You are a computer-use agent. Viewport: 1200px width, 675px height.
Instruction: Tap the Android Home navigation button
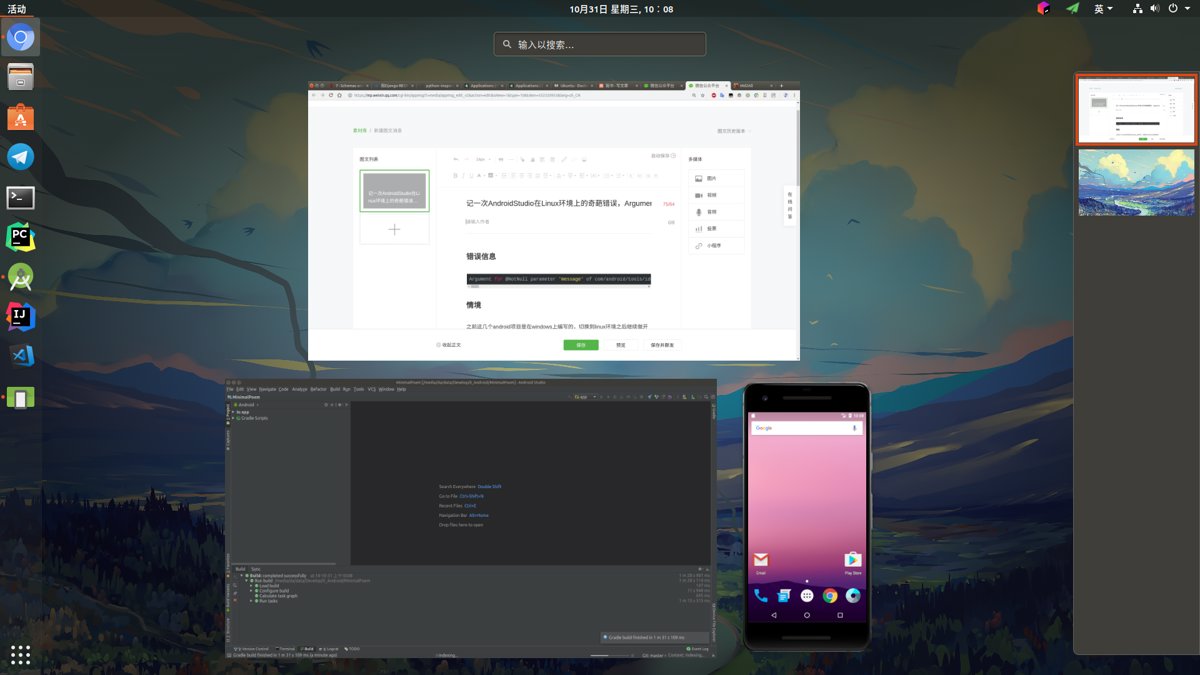[807, 616]
